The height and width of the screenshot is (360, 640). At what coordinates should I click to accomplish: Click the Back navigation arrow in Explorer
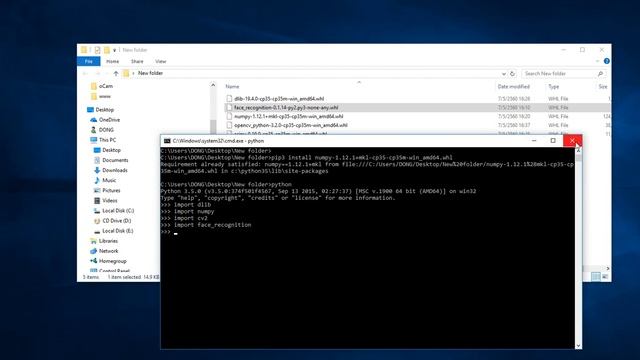85,73
